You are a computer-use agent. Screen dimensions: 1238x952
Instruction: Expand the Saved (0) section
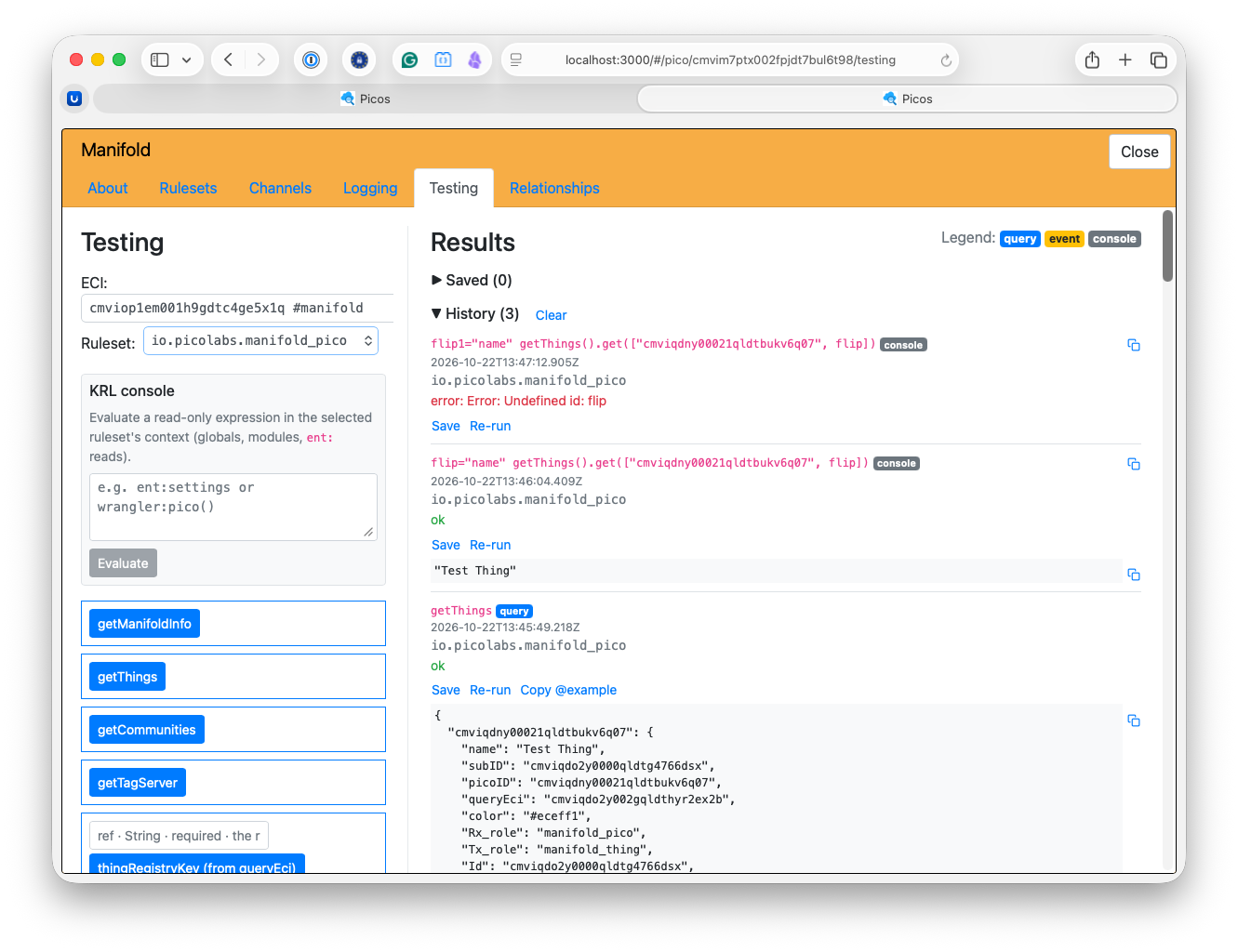coord(472,280)
